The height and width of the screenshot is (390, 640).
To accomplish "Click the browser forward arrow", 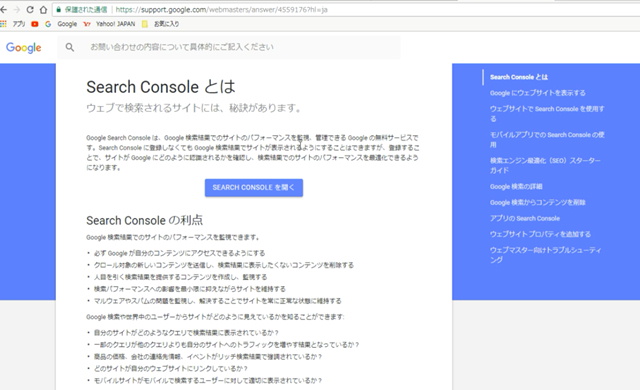I will (17, 9).
